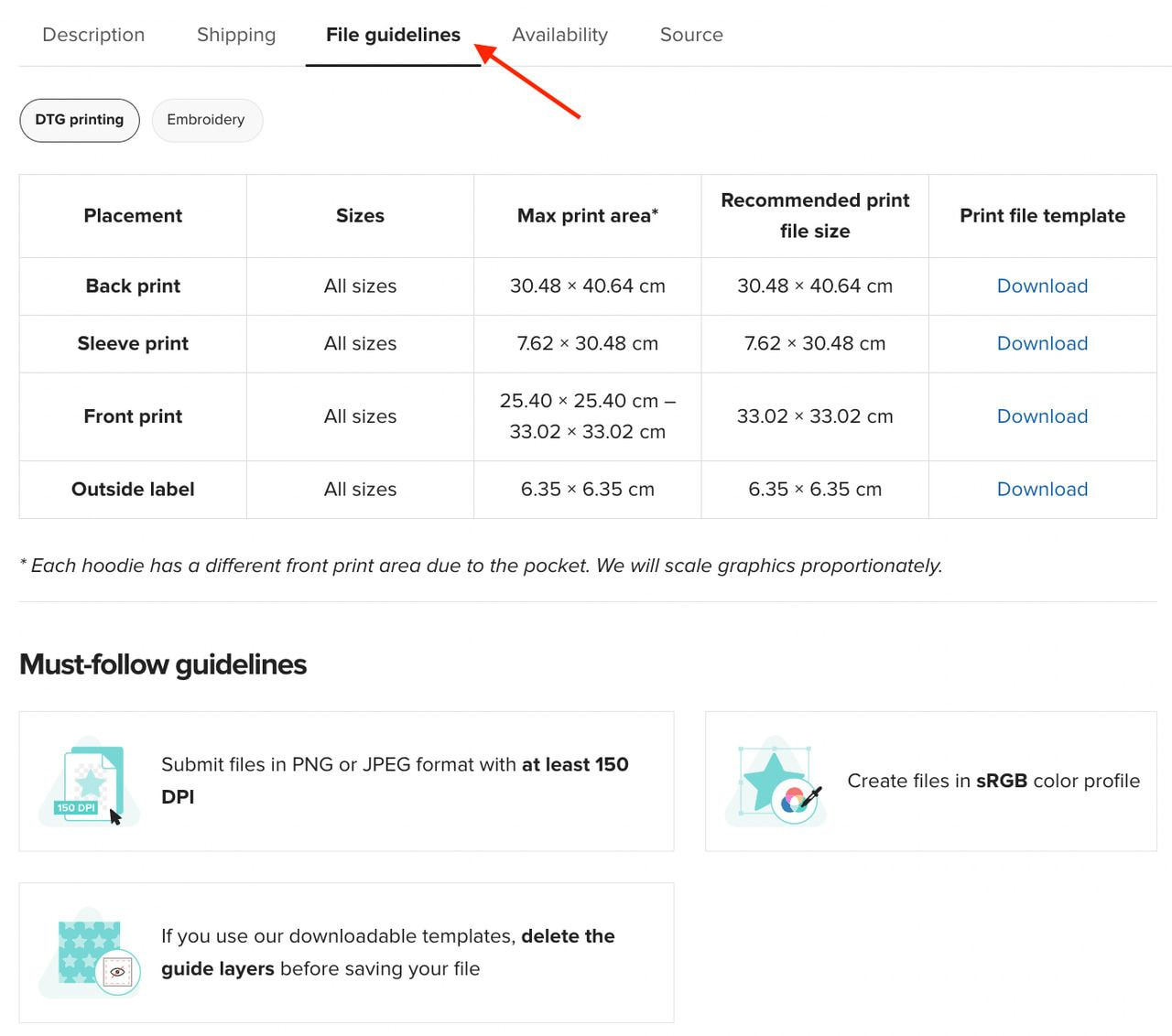Select the File guidelines tab

pyautogui.click(x=393, y=35)
